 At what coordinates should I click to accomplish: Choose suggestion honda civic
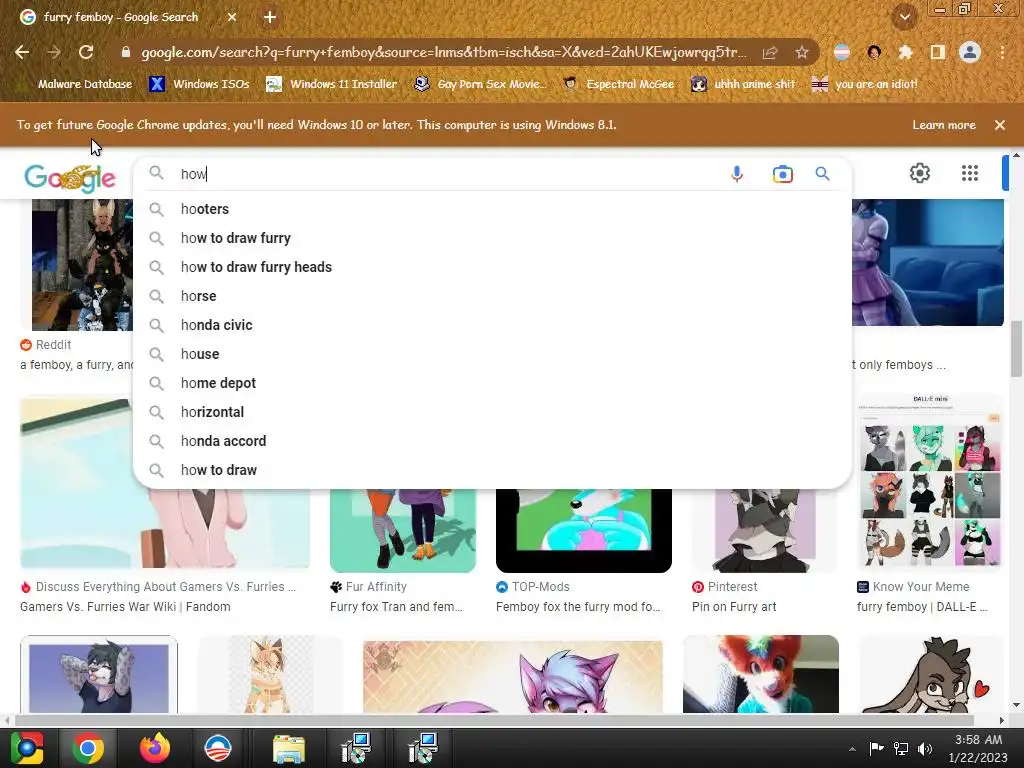click(x=492, y=325)
